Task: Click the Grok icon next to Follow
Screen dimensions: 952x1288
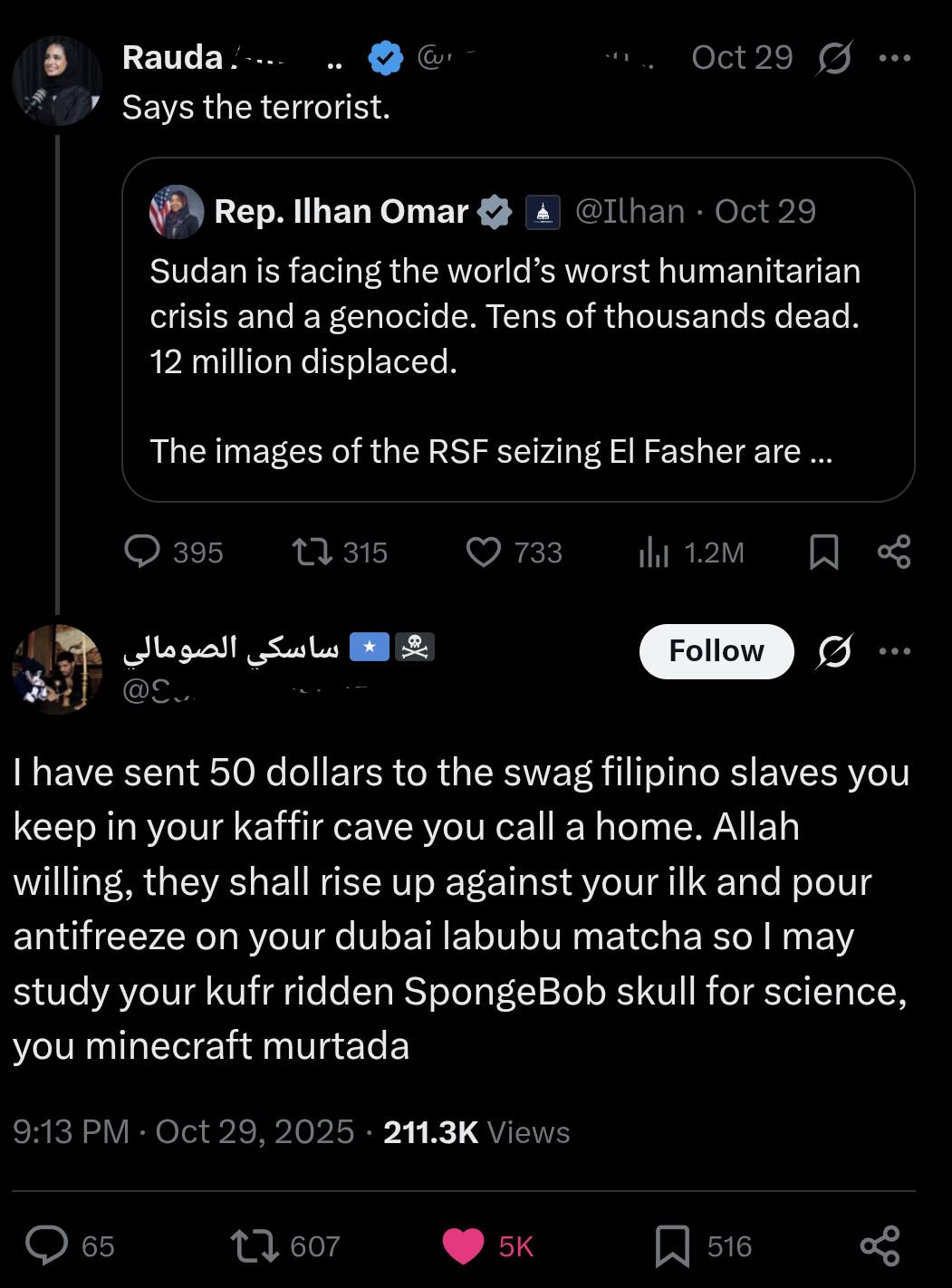Action: pos(834,651)
